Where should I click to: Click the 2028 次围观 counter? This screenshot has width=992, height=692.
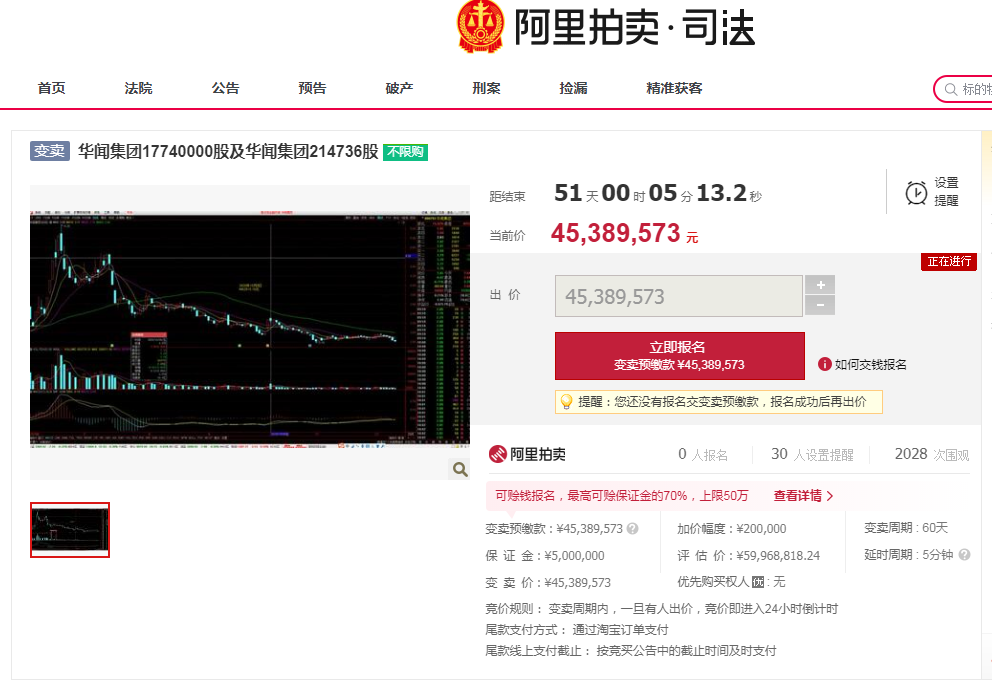pyautogui.click(x=931, y=454)
